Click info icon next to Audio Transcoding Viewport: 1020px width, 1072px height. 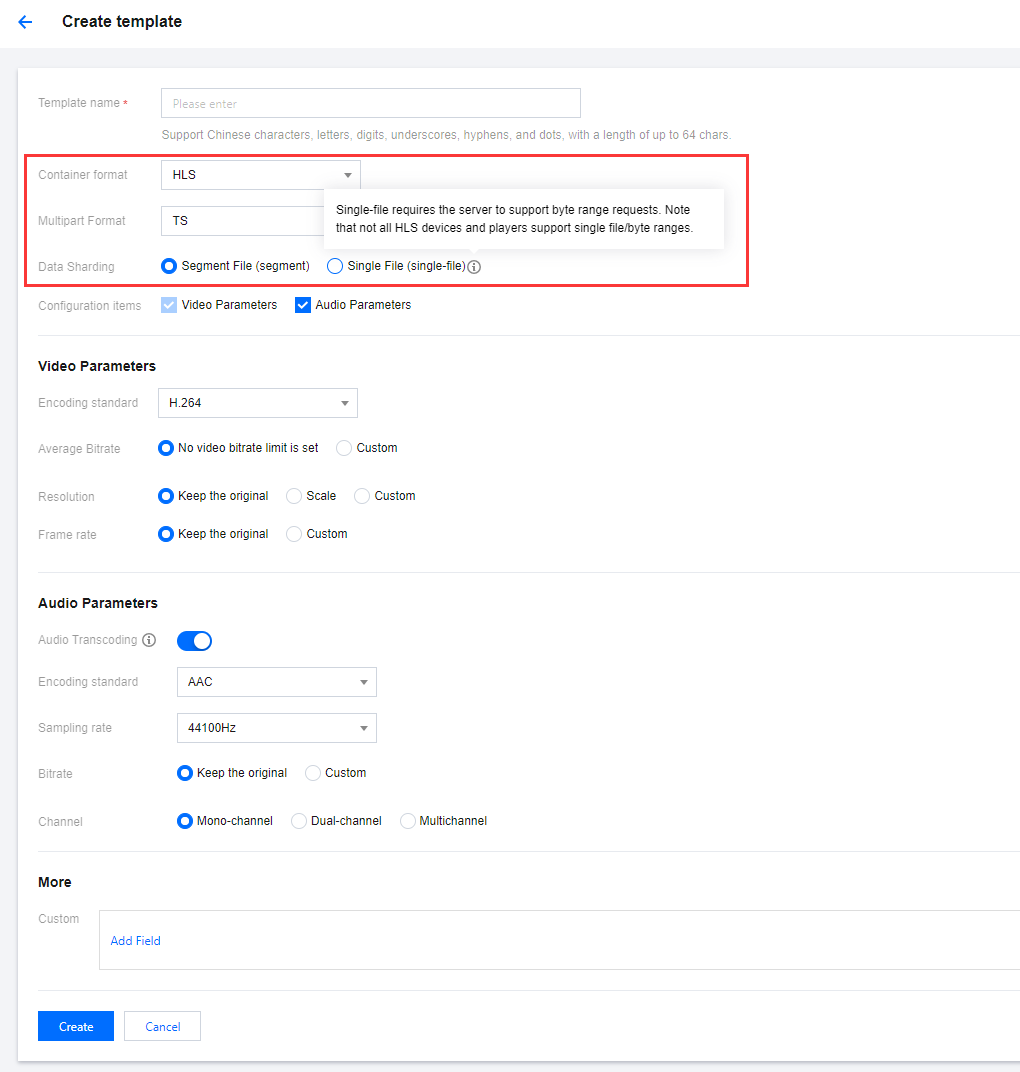coord(149,640)
